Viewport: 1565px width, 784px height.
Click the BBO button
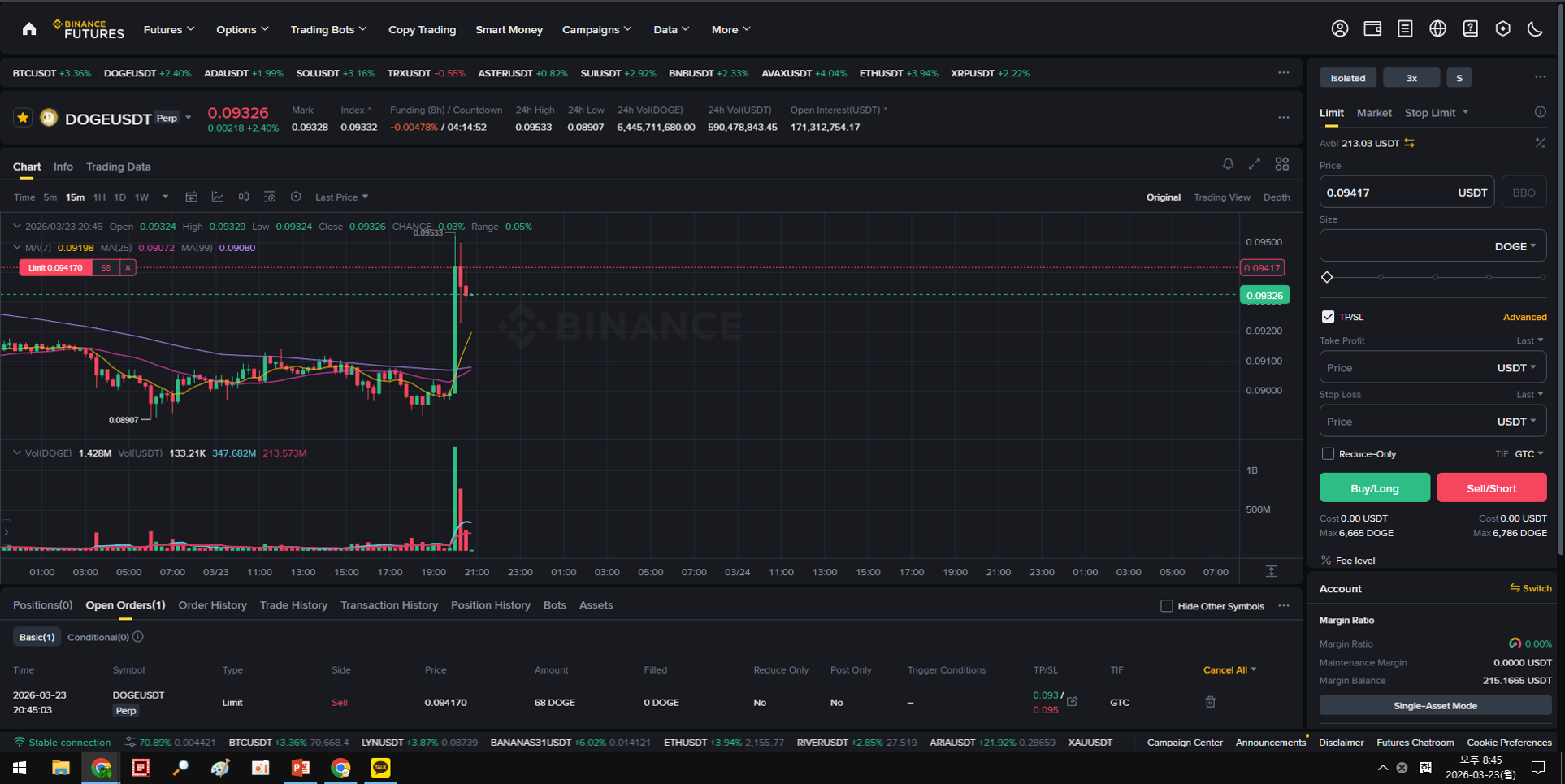click(1524, 193)
